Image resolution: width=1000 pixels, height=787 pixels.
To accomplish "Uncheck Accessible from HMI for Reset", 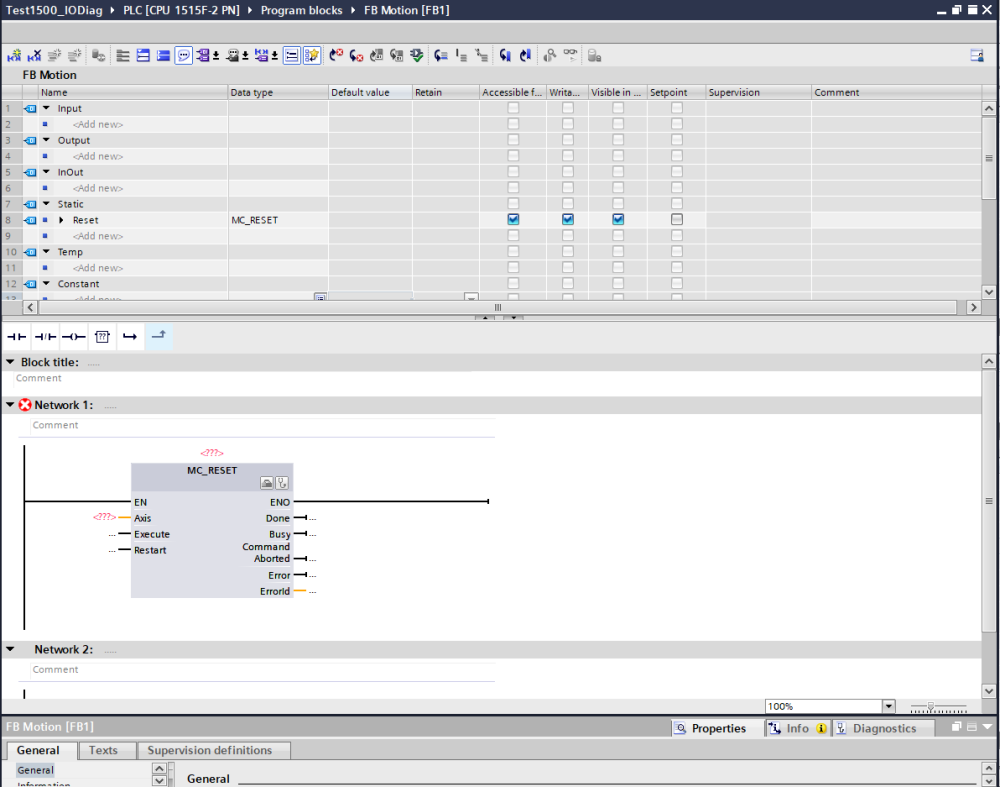I will coord(513,220).
